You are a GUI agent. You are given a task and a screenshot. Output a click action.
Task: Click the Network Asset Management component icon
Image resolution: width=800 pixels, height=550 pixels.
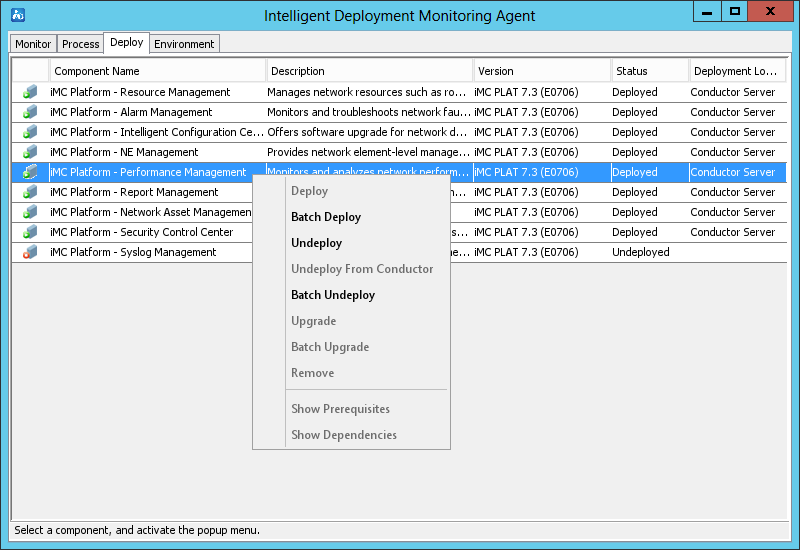click(30, 212)
